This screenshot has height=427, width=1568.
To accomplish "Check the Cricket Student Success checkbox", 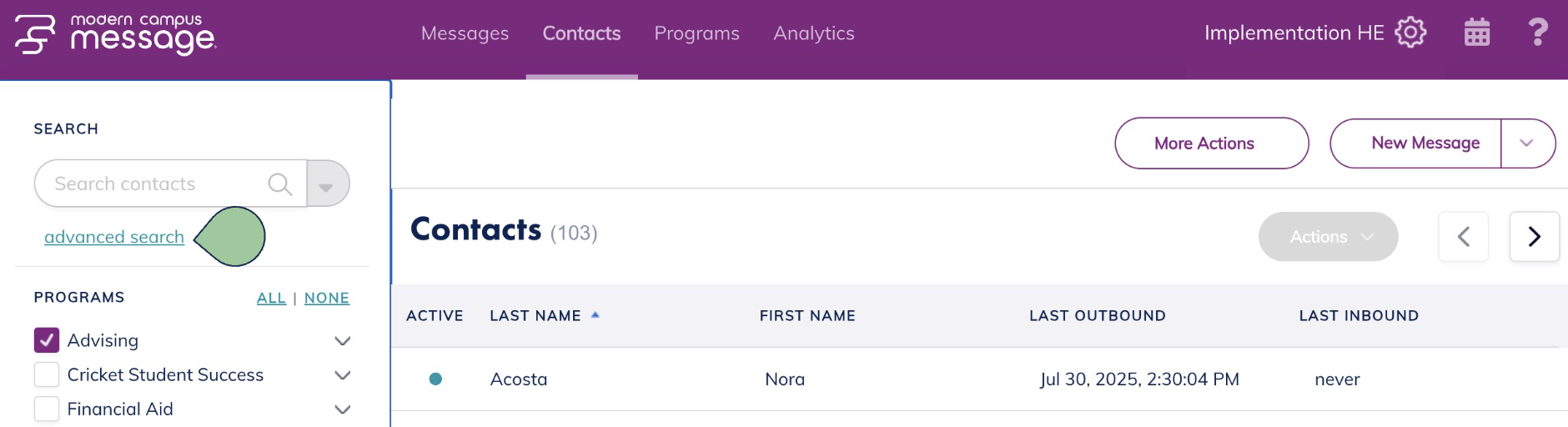I will (47, 375).
